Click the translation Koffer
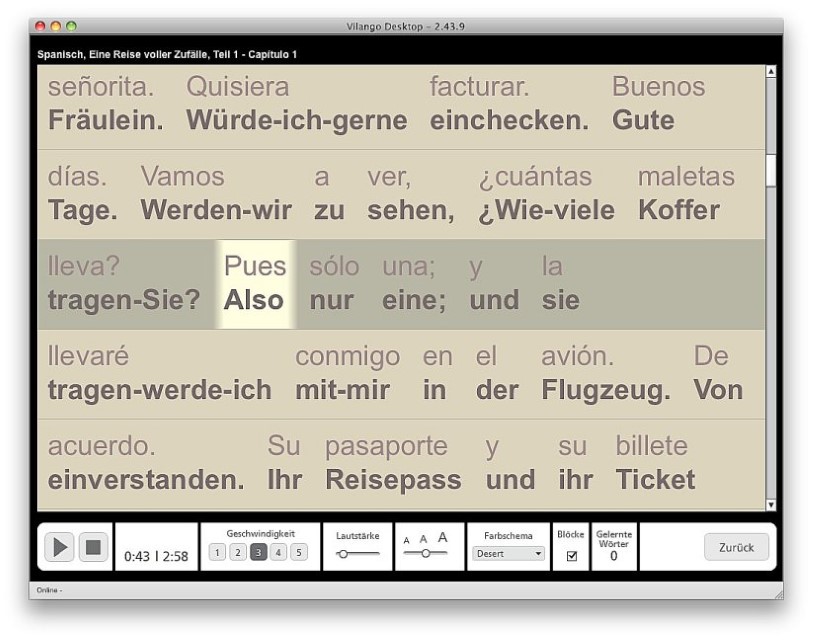 pyautogui.click(x=679, y=211)
